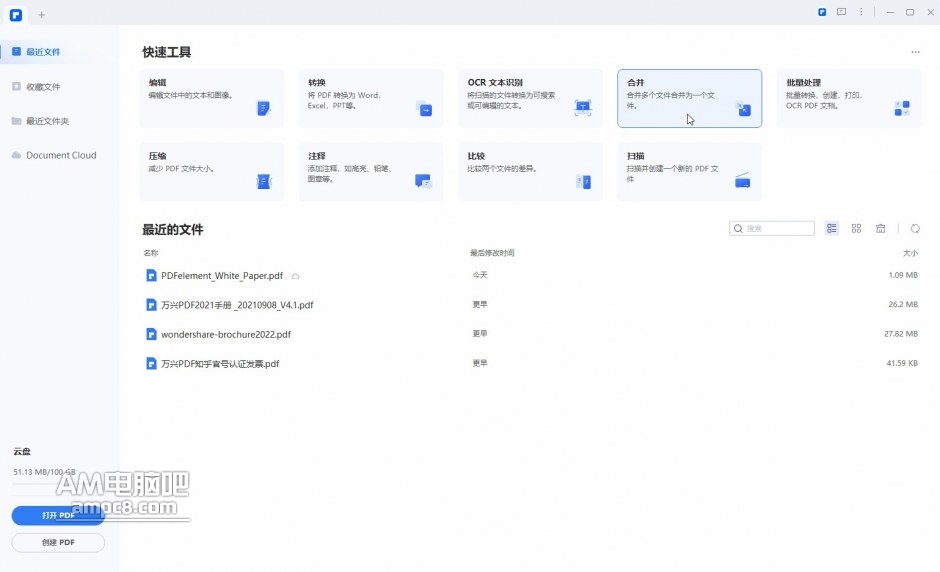Click the 创建 PDF button

point(58,543)
